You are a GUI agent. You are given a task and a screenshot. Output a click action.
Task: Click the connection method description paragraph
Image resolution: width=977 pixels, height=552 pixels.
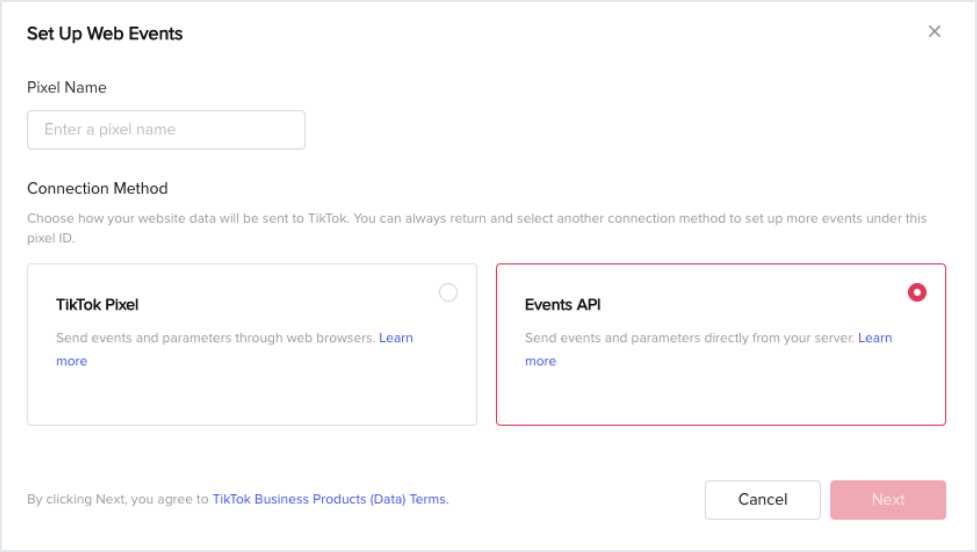pos(476,218)
